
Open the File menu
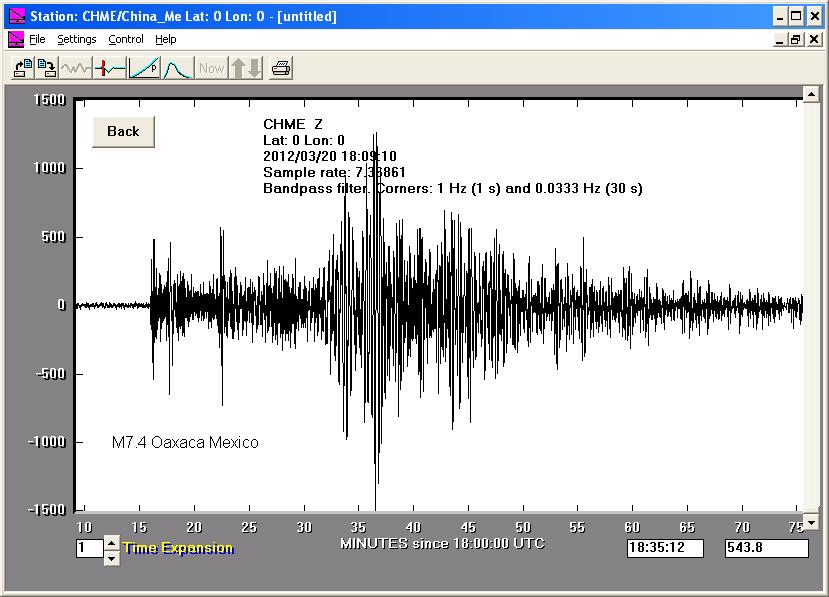pos(37,39)
